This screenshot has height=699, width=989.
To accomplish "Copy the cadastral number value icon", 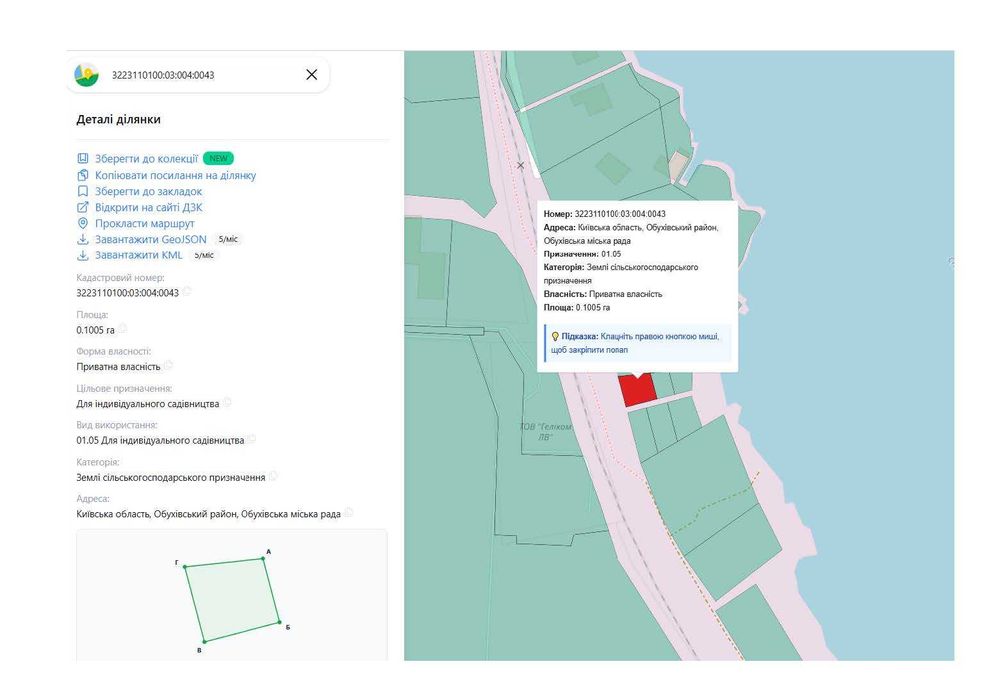I will point(187,291).
